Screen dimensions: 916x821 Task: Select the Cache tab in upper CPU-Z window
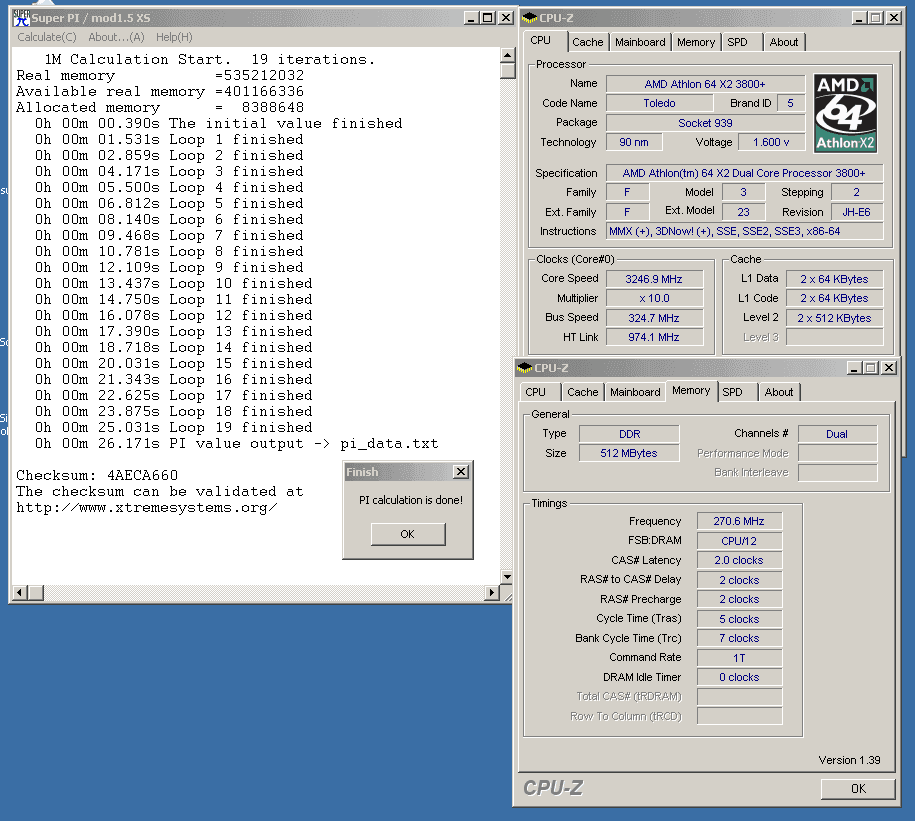click(x=588, y=42)
